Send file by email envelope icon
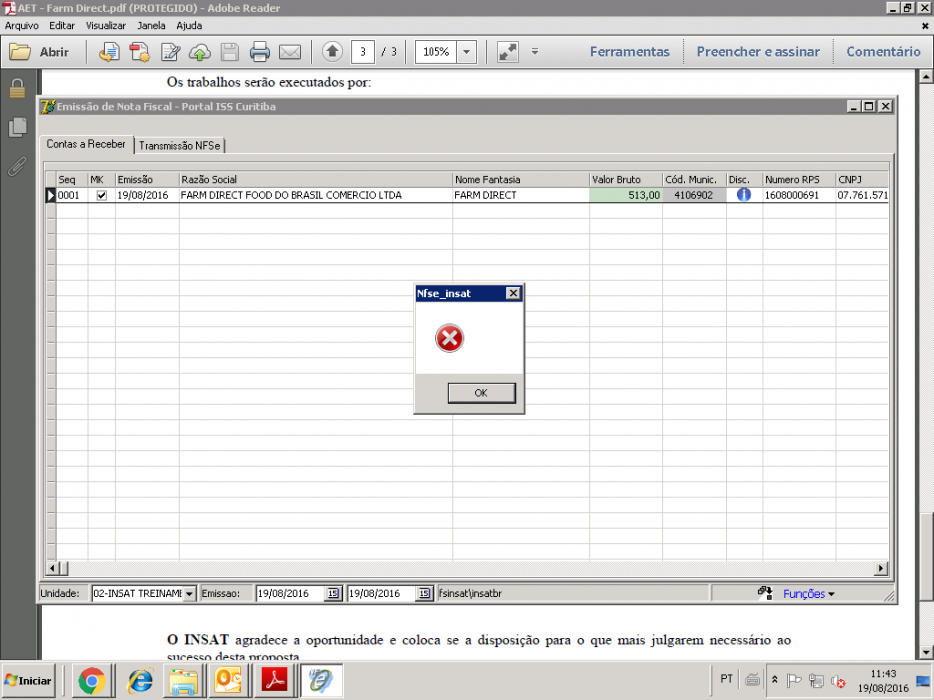934x700 pixels. click(x=290, y=52)
